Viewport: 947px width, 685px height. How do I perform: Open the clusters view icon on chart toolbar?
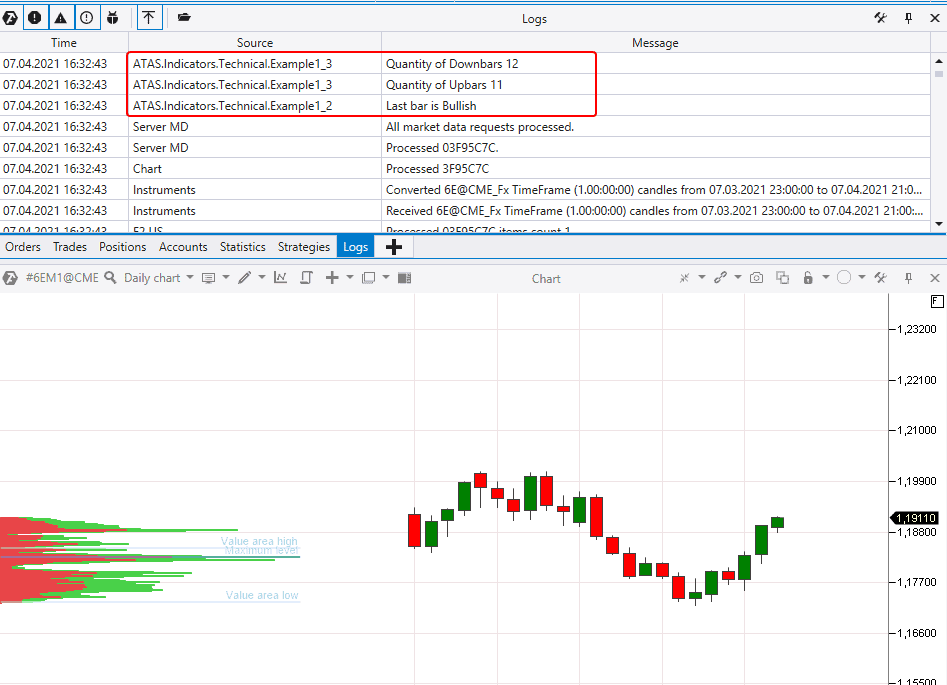402,278
